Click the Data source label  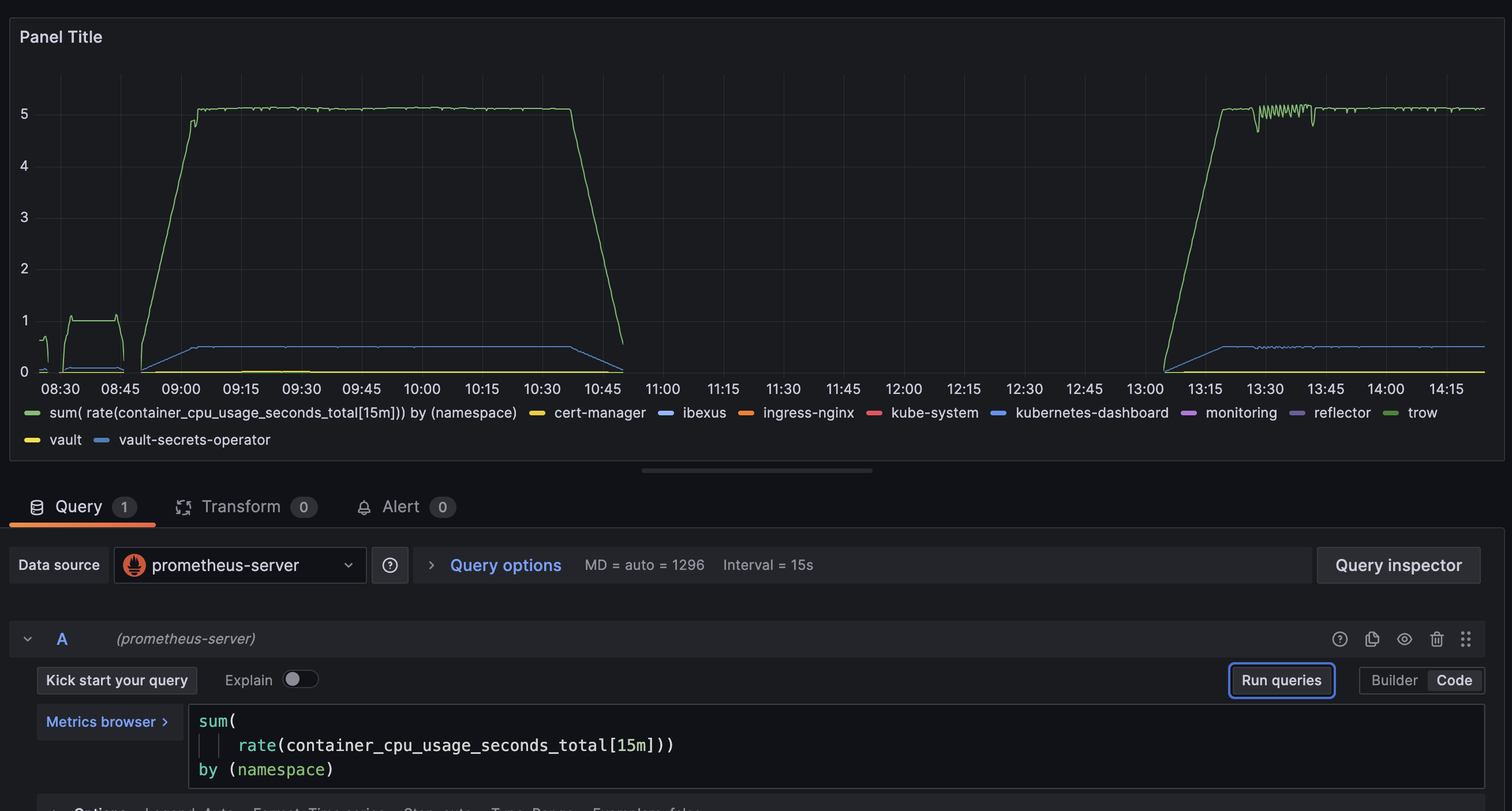point(59,565)
